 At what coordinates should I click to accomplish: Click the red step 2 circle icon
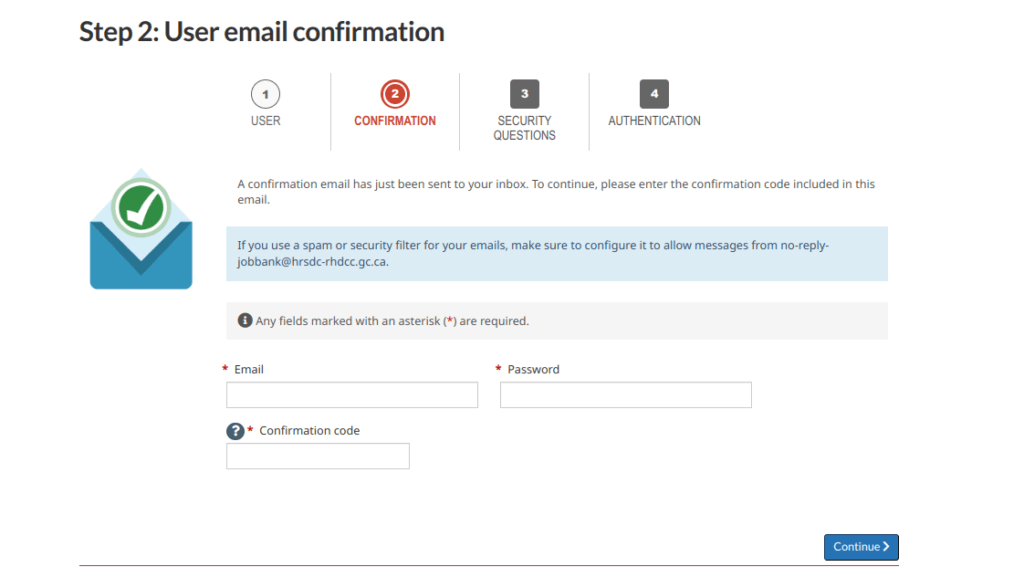pyautogui.click(x=395, y=95)
